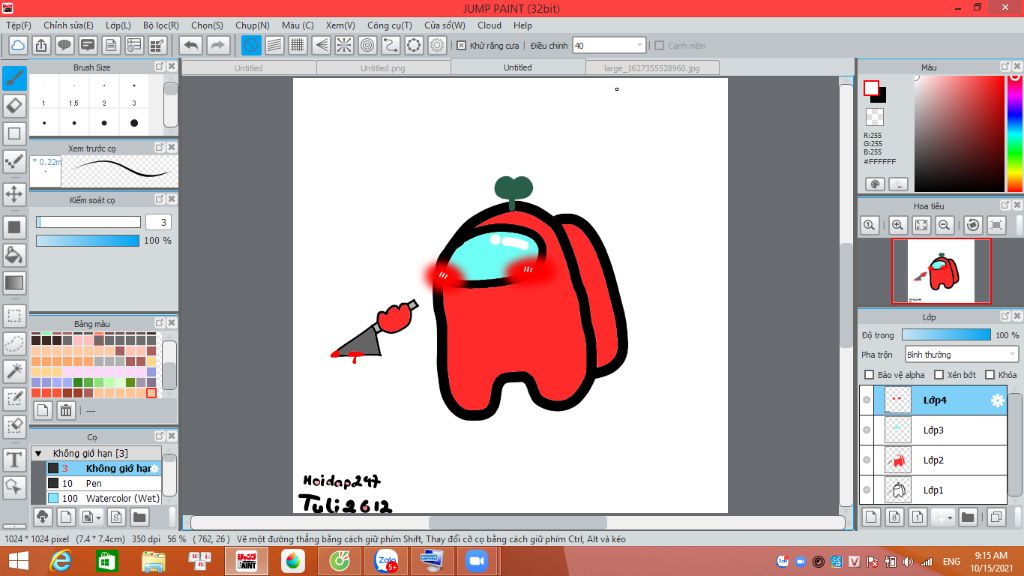
Task: Click the Undo arrow in toolbar
Action: 191,45
